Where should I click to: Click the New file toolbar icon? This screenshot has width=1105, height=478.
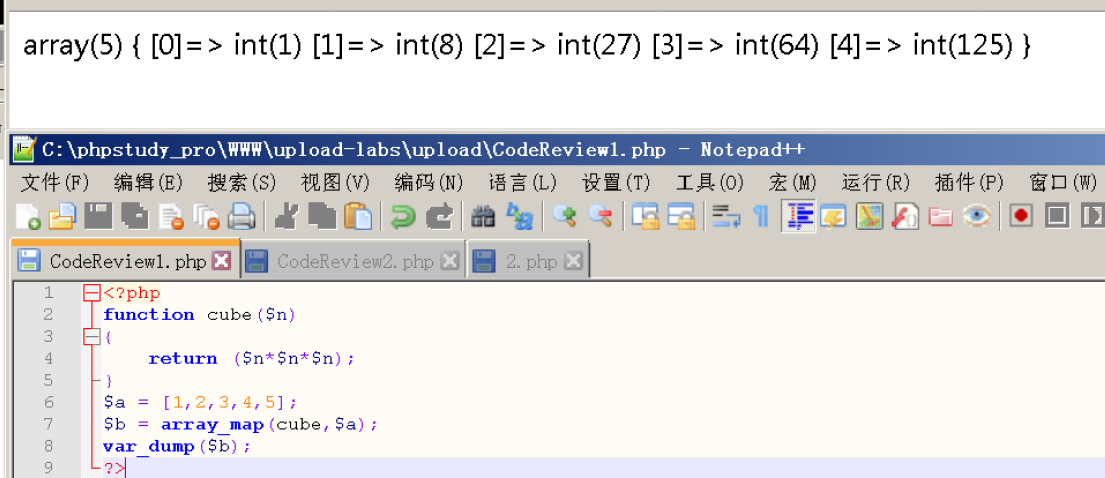point(27,216)
